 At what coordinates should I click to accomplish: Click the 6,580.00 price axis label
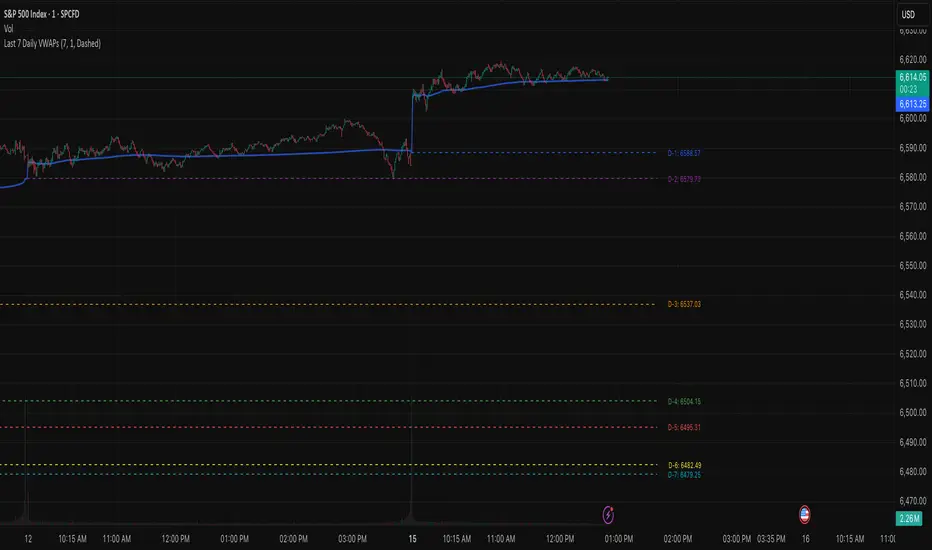click(x=912, y=177)
